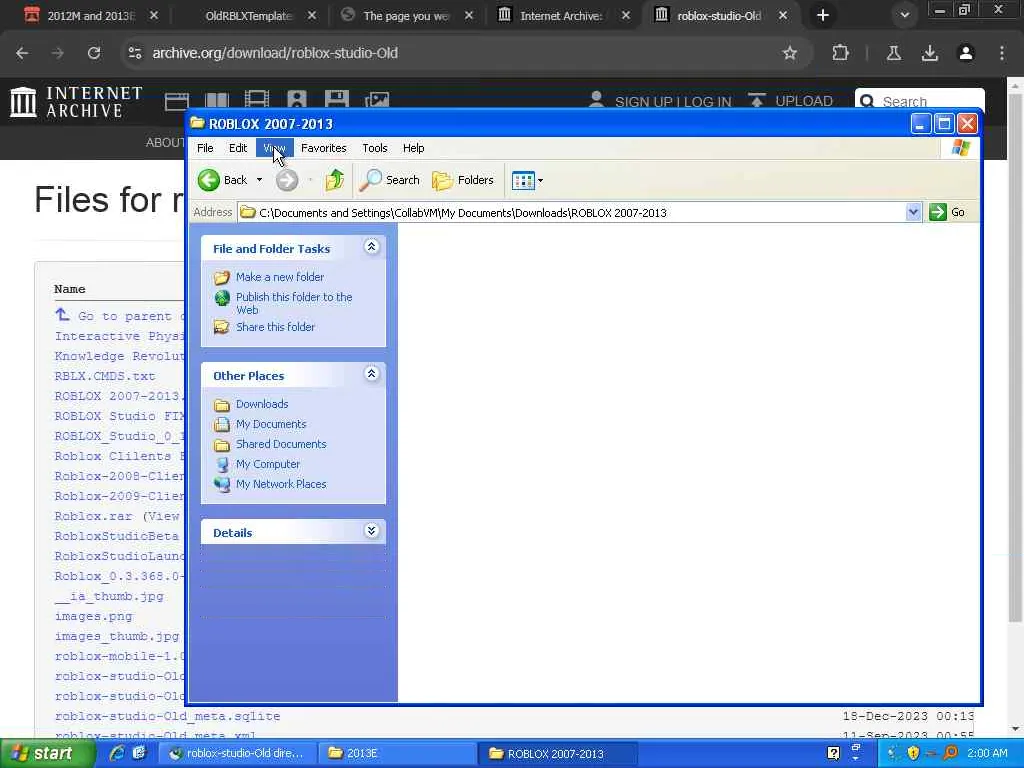Click the RBLX.CMDS.txt file link

coord(105,376)
